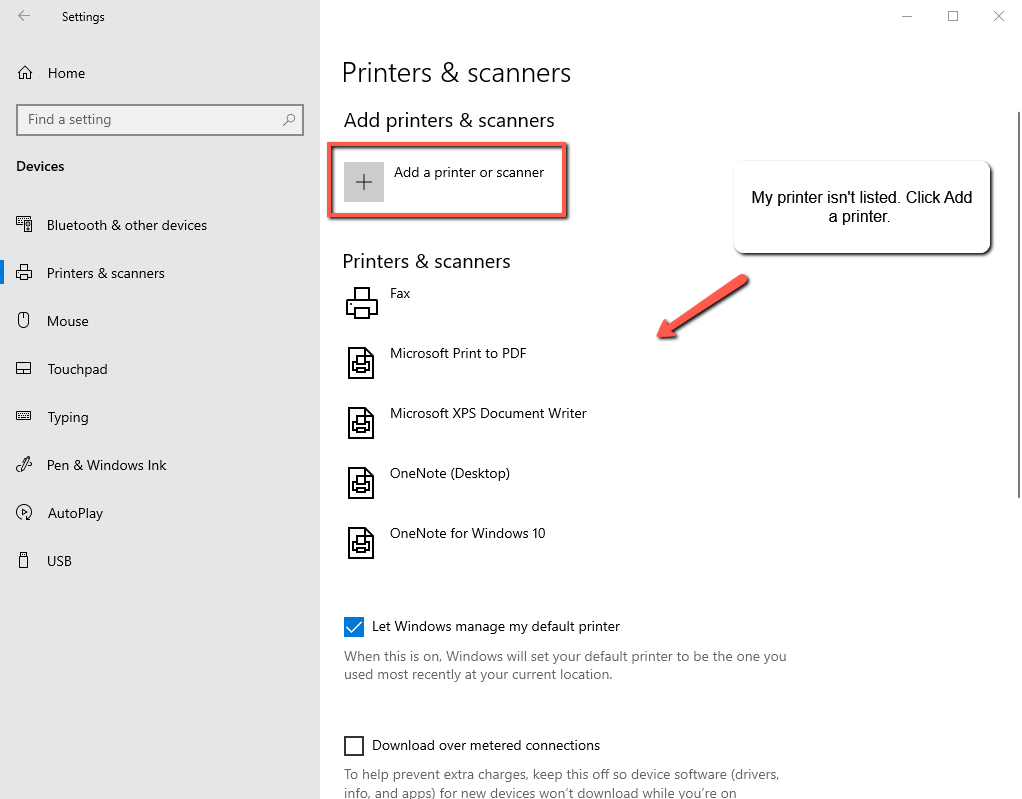Image resolution: width=1022 pixels, height=799 pixels.
Task: Enable Download over metered connections checkbox
Action: pyautogui.click(x=354, y=746)
